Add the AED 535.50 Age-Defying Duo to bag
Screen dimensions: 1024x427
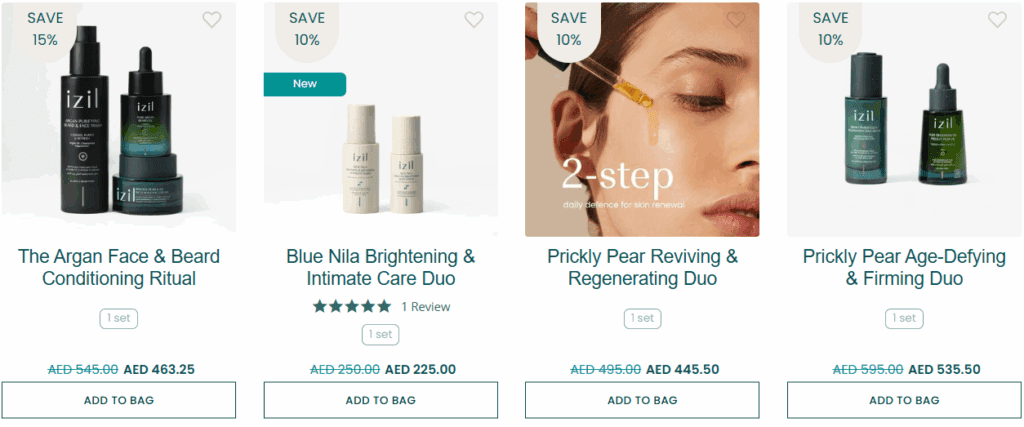tap(904, 400)
